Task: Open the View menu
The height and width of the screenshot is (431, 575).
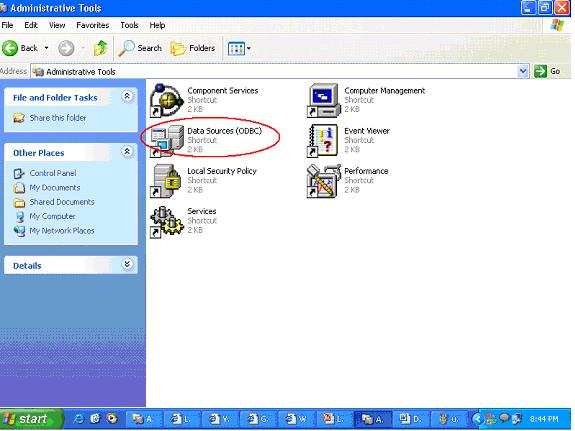Action: [x=57, y=25]
